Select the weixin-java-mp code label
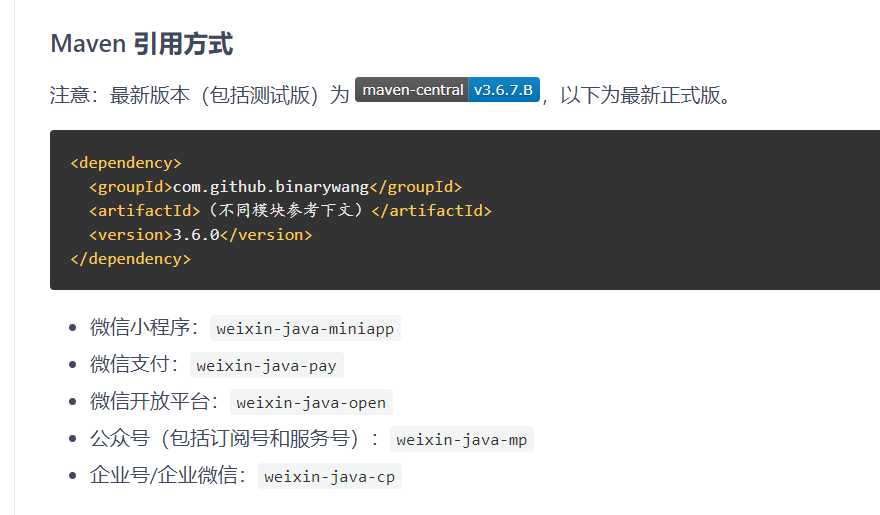 [x=461, y=439]
